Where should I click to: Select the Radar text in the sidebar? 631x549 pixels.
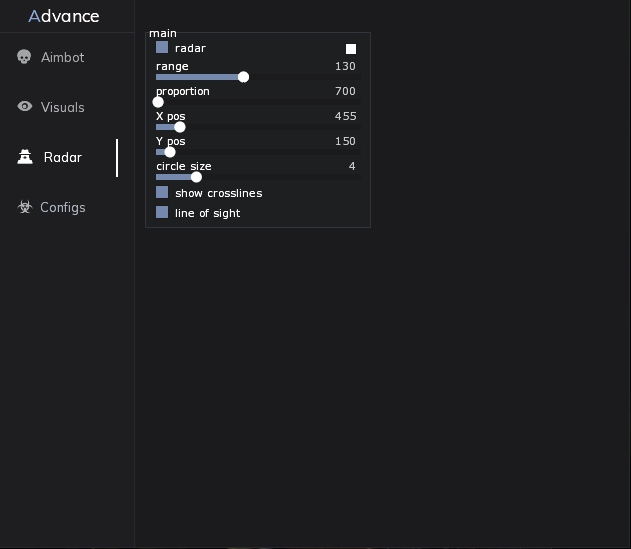pyautogui.click(x=63, y=157)
